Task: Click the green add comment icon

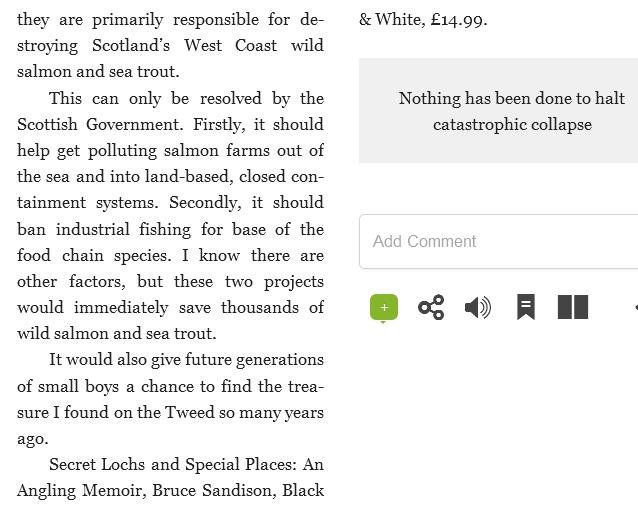Action: coord(384,307)
